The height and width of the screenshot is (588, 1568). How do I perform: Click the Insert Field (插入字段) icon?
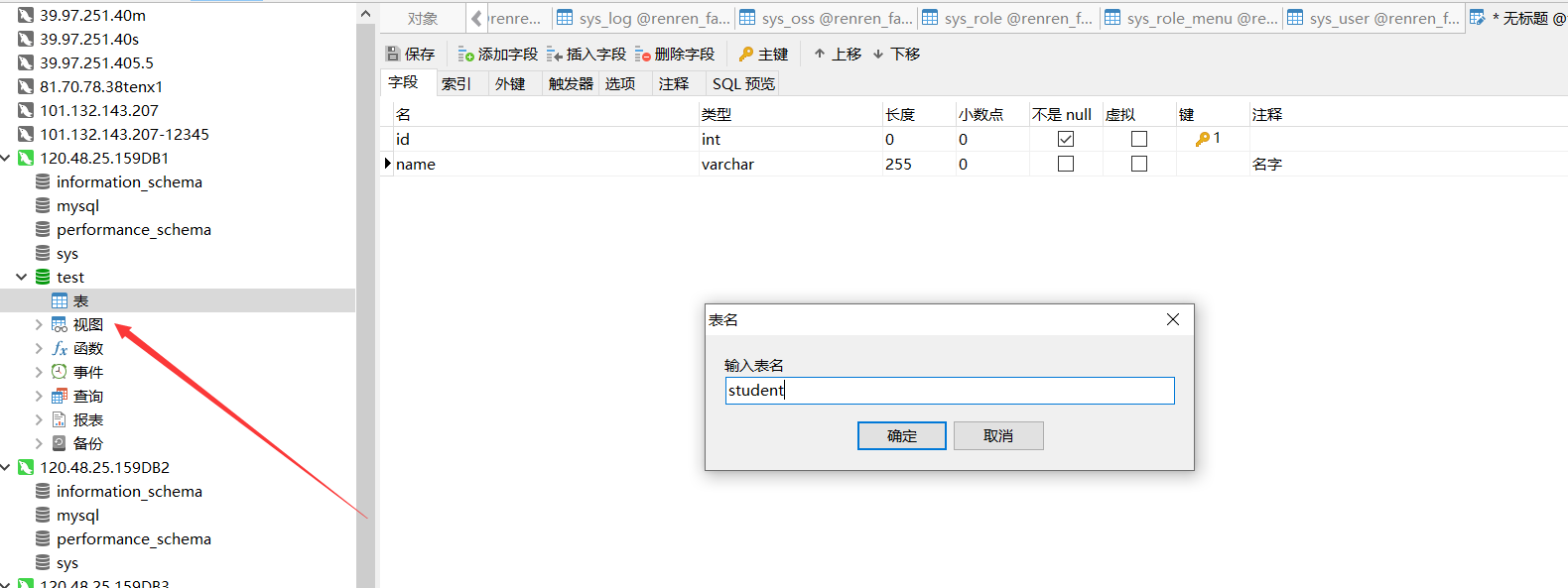[x=555, y=55]
